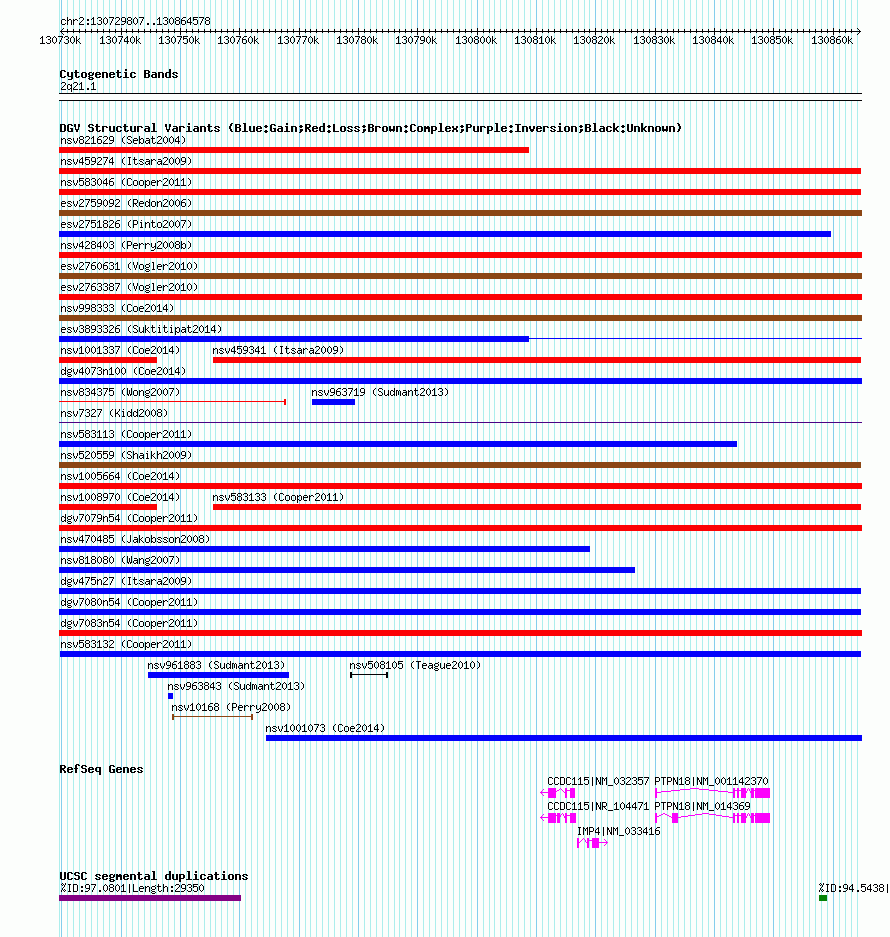Select the black nsv508105 interval line
Viewport: 890px width, 937px height.
coord(369,675)
